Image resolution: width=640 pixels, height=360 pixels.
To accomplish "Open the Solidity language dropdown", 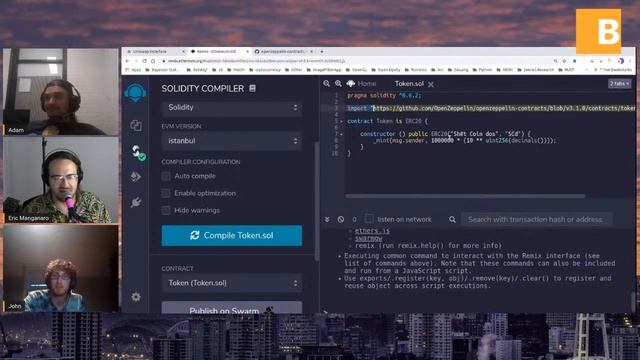I will (x=232, y=108).
